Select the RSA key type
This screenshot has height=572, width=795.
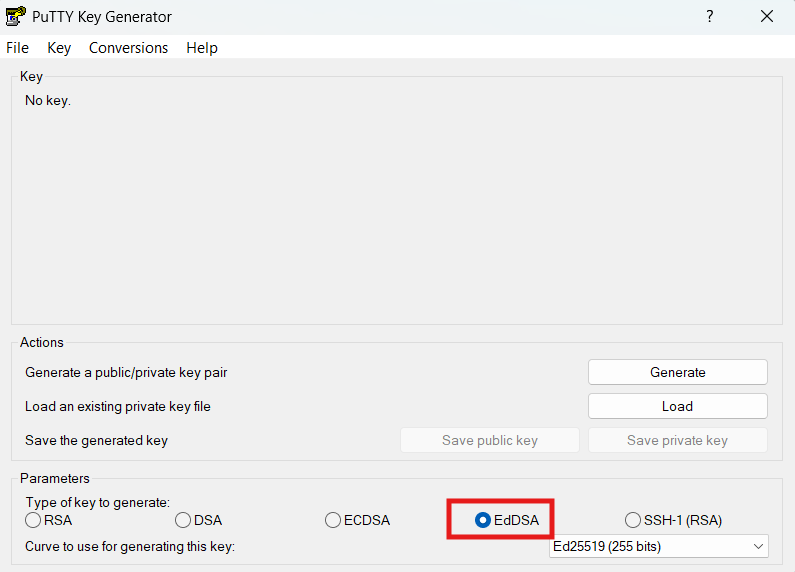[49, 520]
